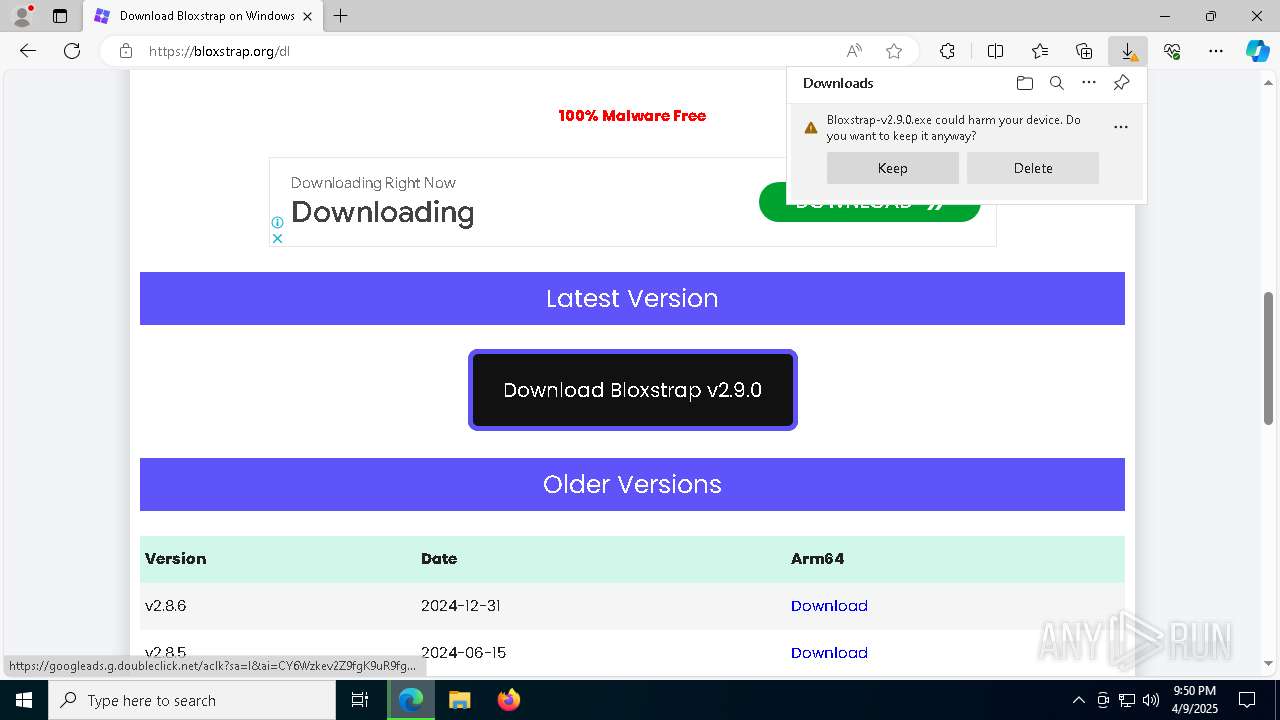The height and width of the screenshot is (720, 1280).
Task: Open Settings and more ellipsis
Action: (1216, 51)
